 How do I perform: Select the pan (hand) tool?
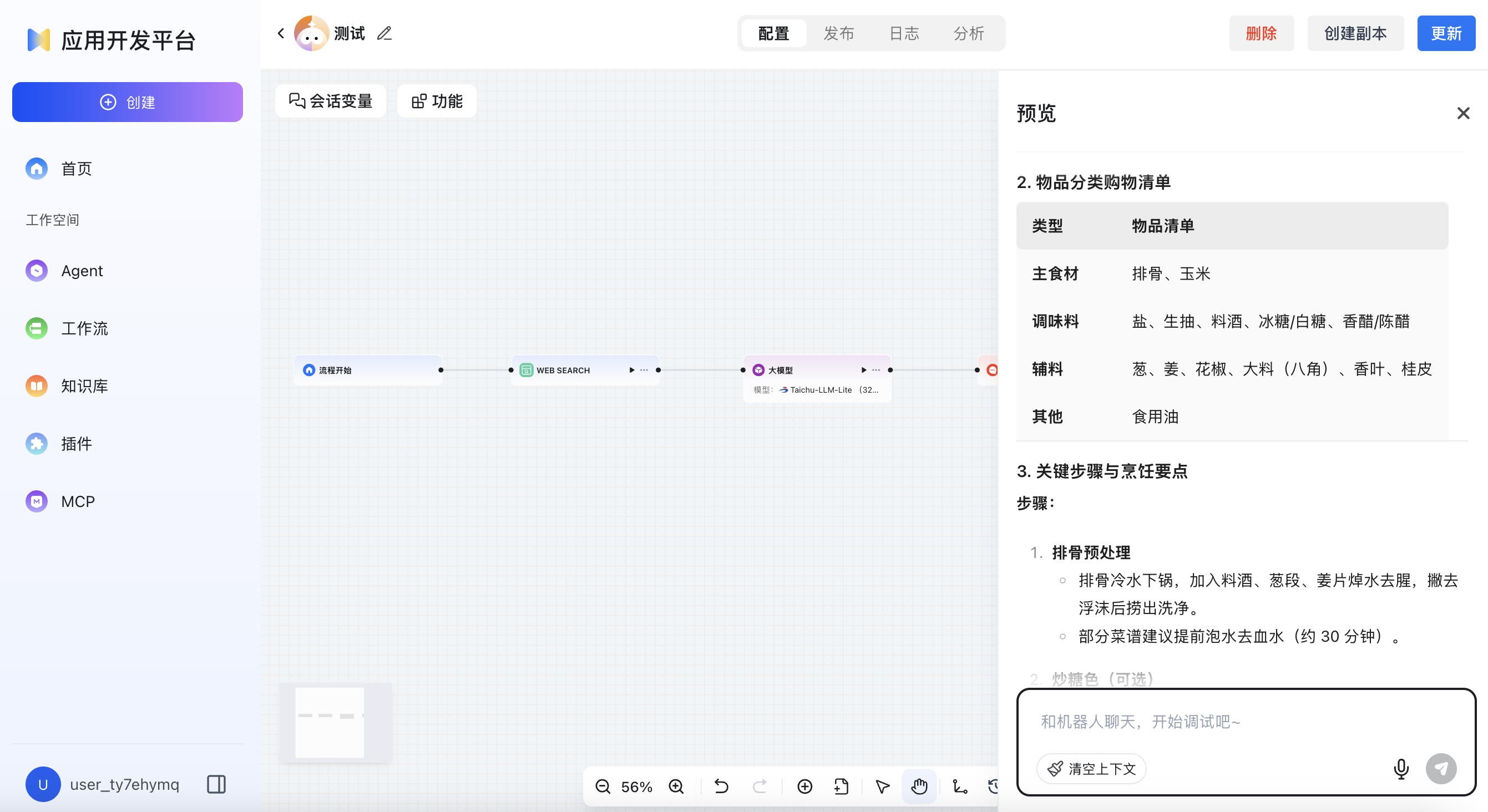(x=918, y=786)
